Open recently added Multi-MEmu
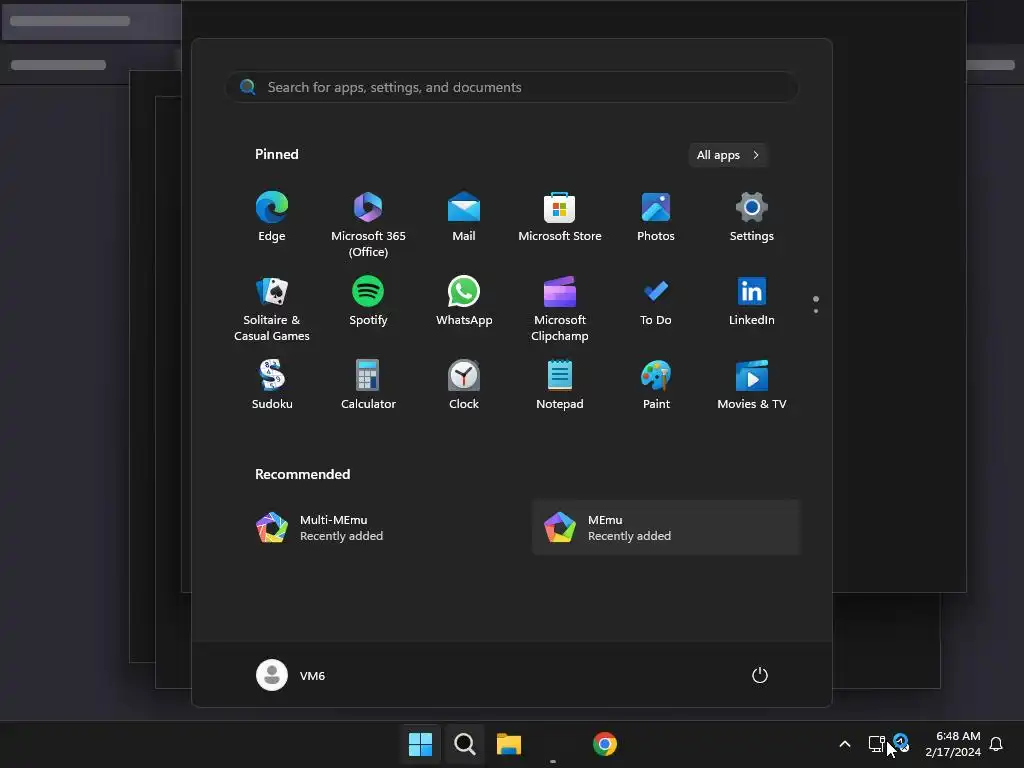The image size is (1024, 768). tap(379, 528)
